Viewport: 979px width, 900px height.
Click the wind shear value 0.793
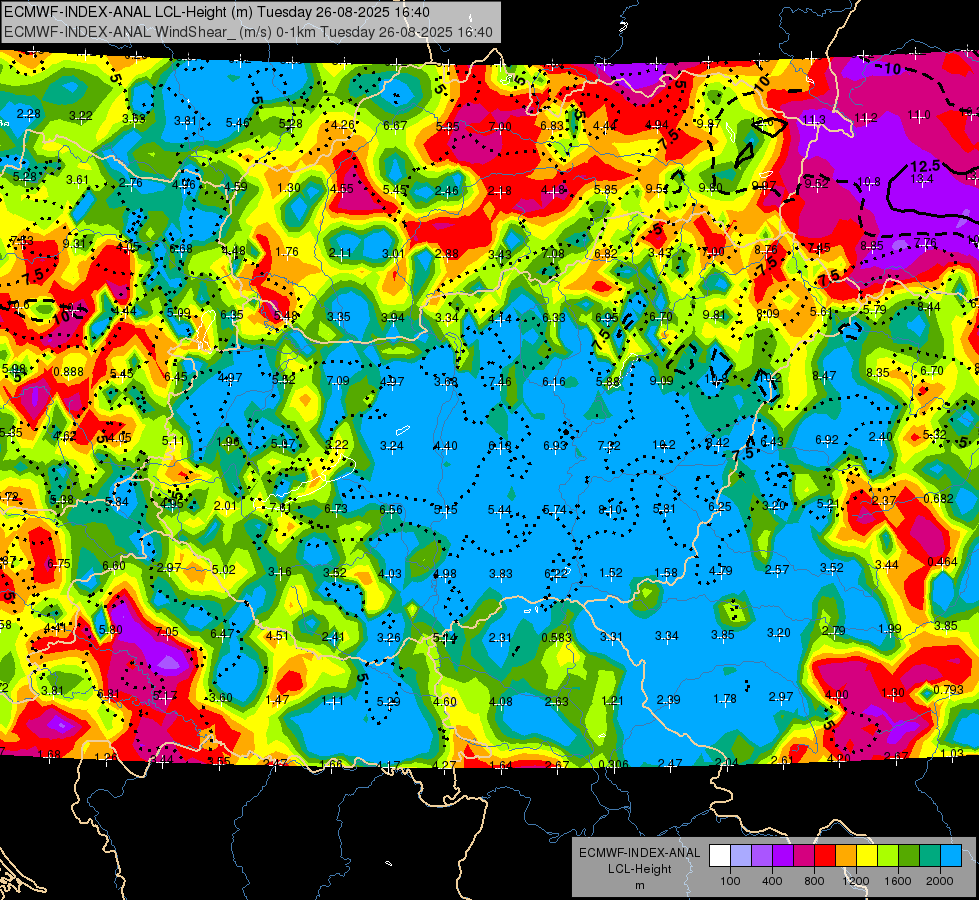[948, 690]
